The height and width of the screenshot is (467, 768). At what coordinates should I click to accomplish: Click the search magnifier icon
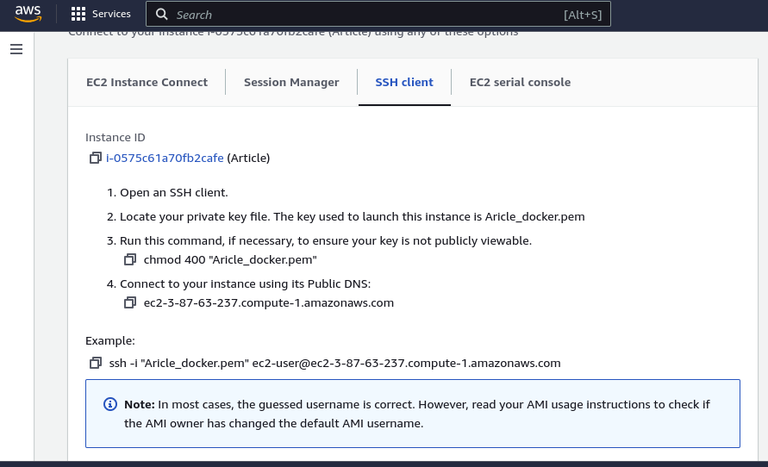click(162, 14)
